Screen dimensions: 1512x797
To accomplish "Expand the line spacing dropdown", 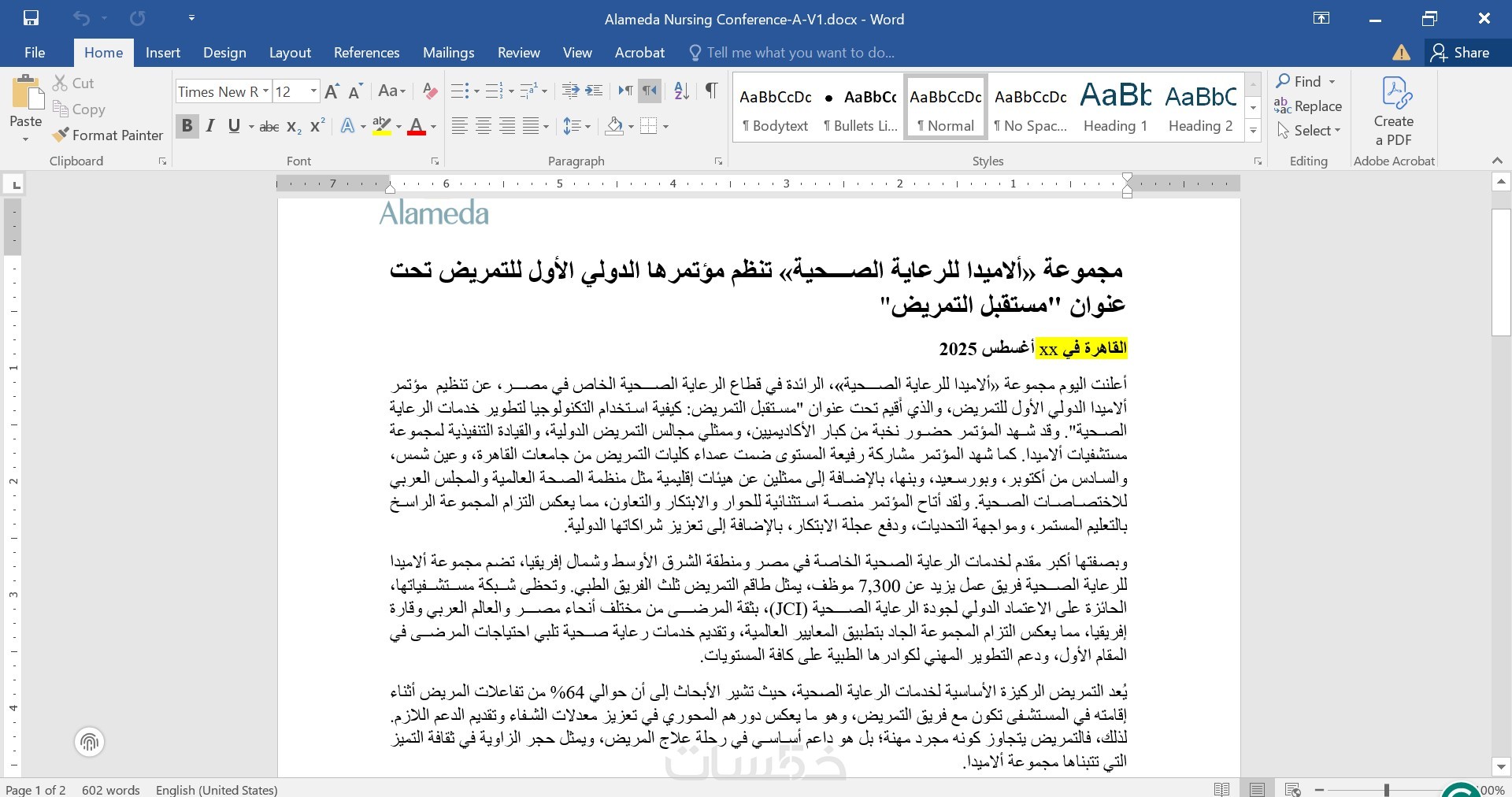I will tap(588, 126).
